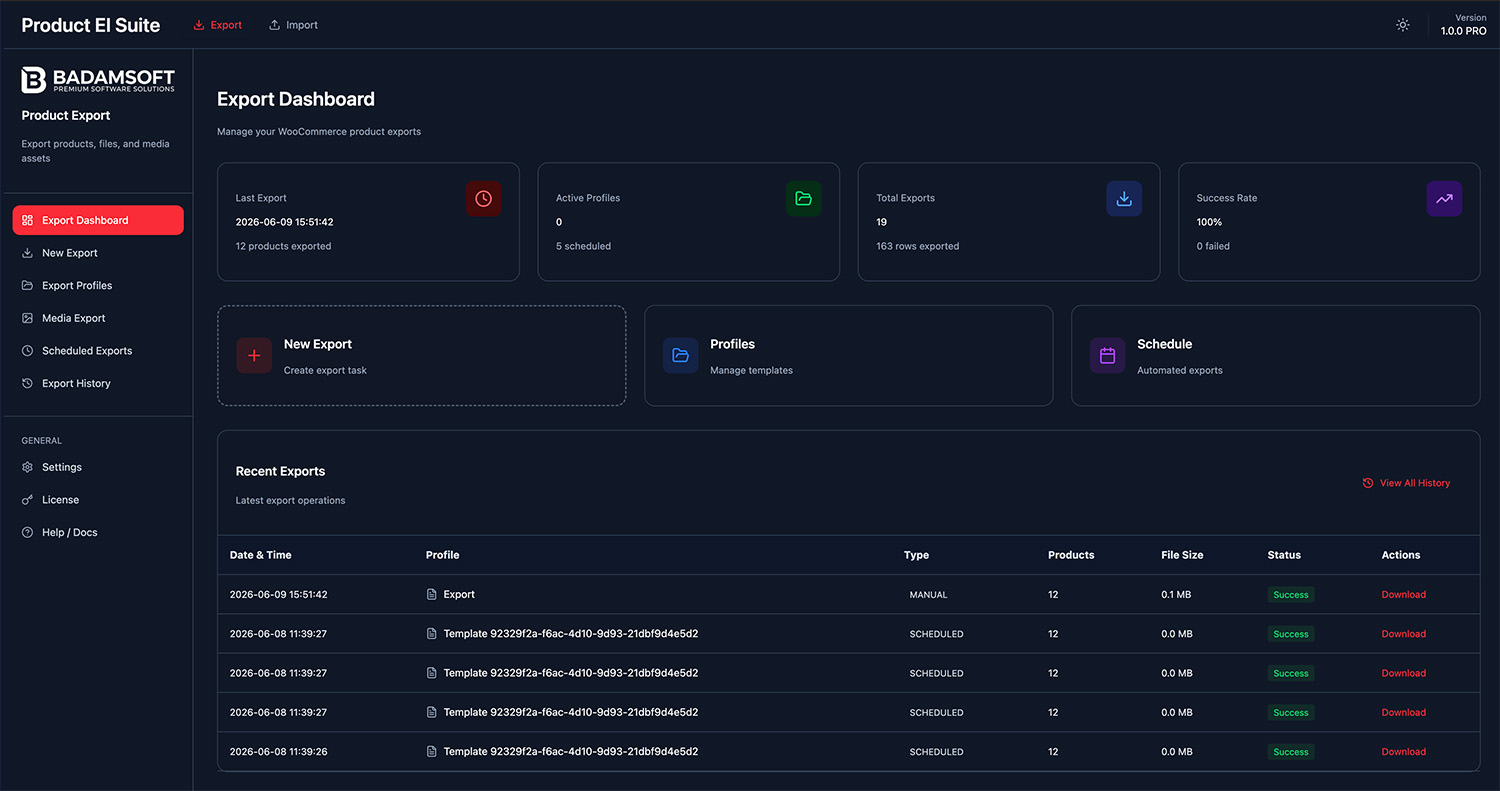Click the file icon next to Export profile row
1500x791 pixels.
click(x=432, y=594)
